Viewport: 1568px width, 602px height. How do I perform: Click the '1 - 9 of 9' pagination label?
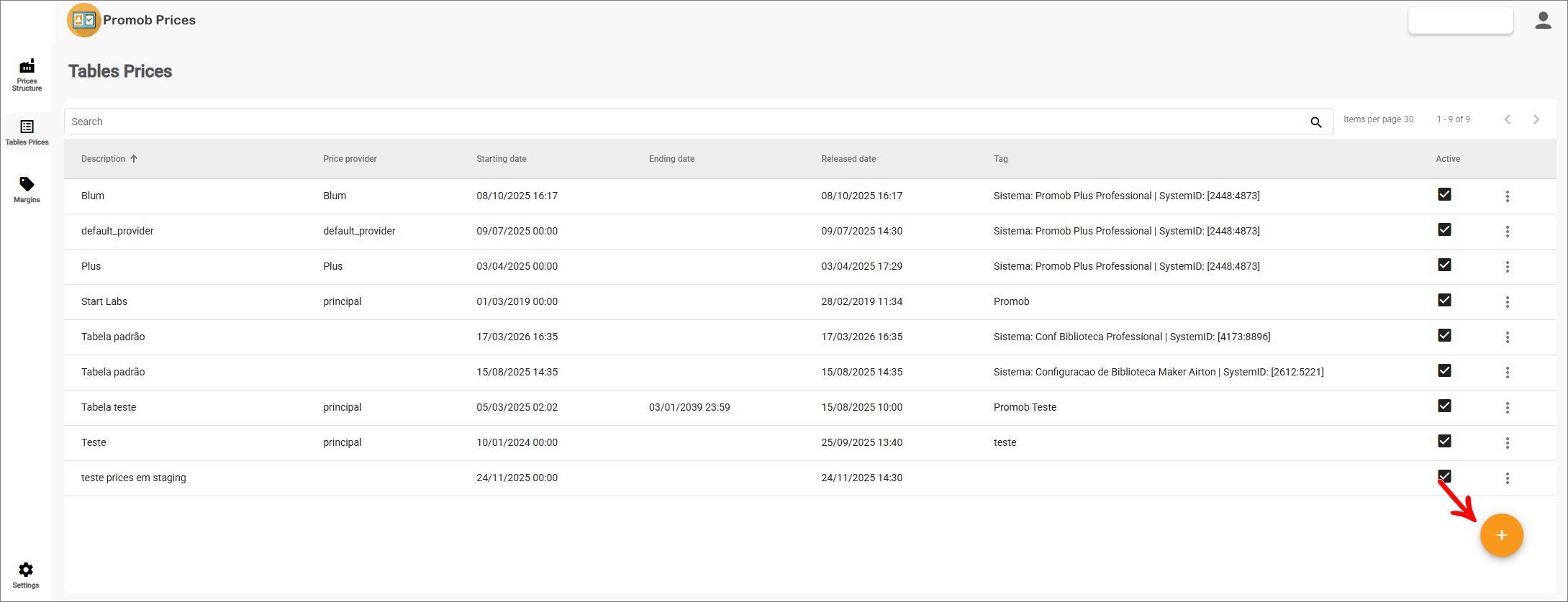1454,119
